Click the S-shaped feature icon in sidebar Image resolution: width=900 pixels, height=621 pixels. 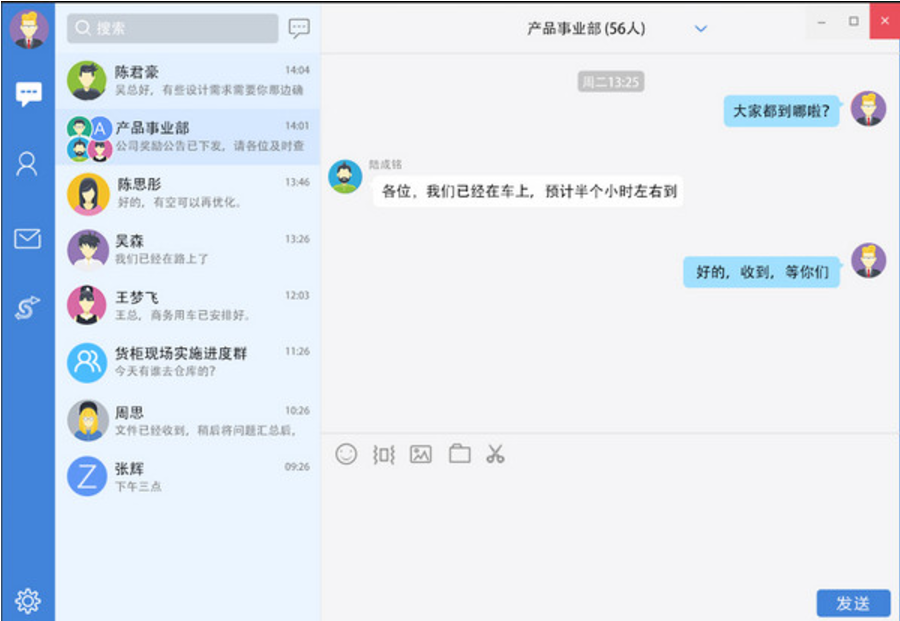pyautogui.click(x=27, y=308)
